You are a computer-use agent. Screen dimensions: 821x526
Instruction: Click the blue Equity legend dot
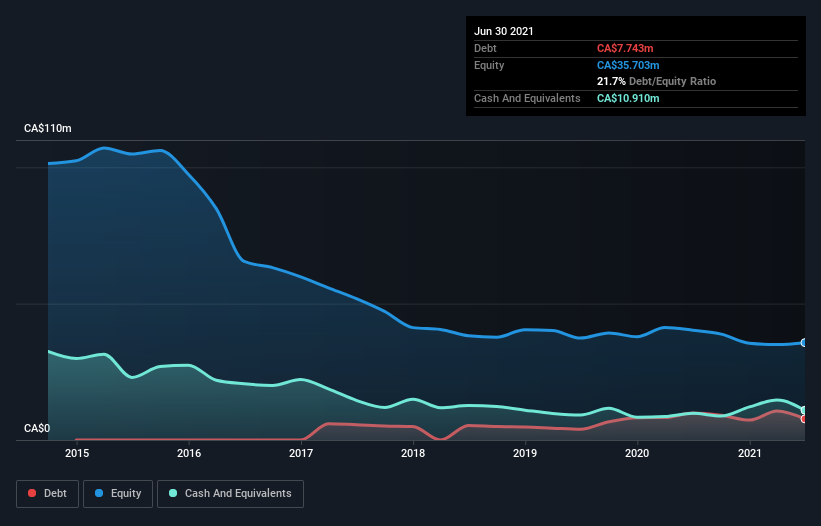[99, 493]
